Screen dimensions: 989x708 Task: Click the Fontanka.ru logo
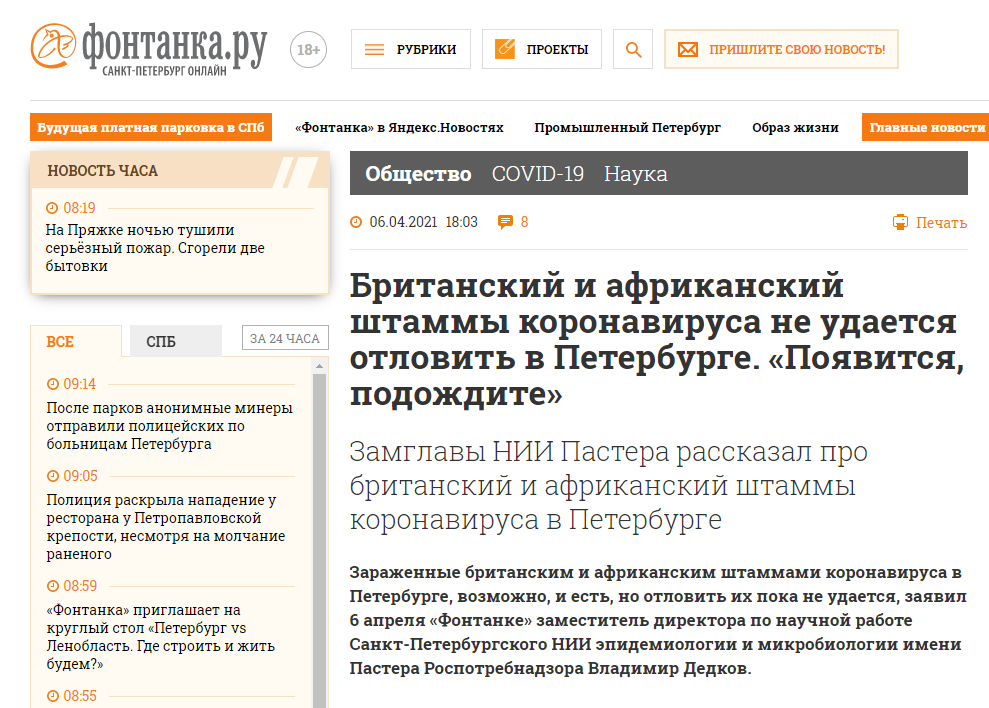[149, 50]
